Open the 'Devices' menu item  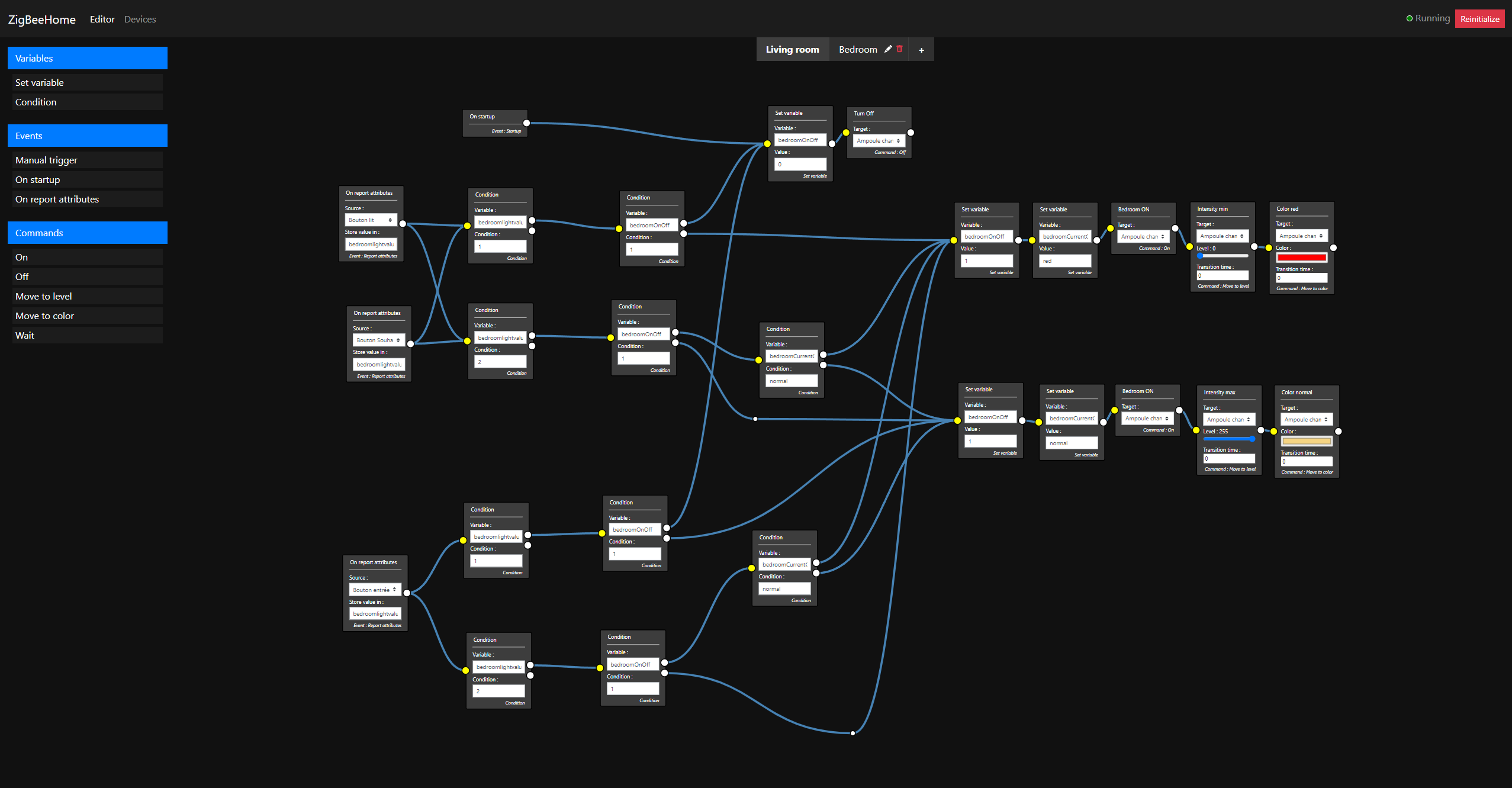point(140,19)
